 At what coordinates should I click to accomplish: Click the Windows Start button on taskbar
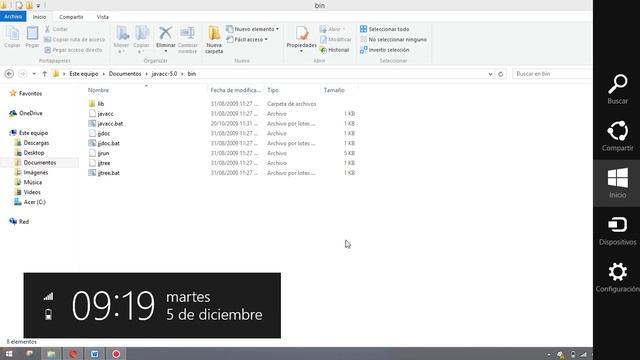pos(9,354)
